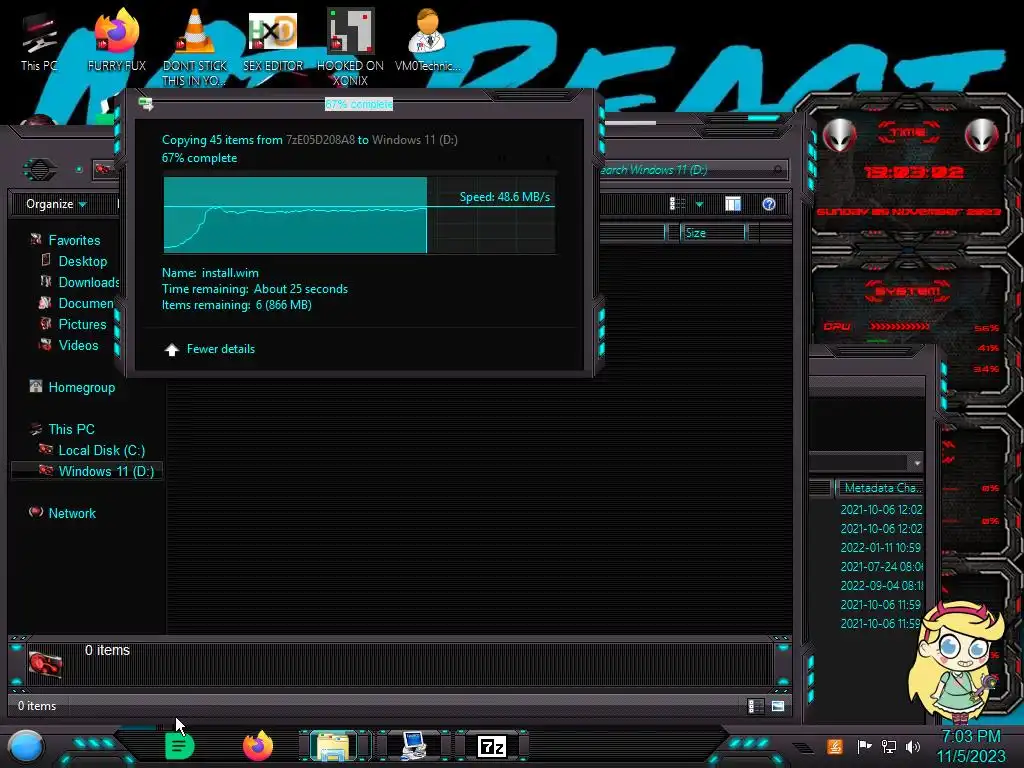
Task: Open Explorer help question mark icon
Action: tap(769, 204)
